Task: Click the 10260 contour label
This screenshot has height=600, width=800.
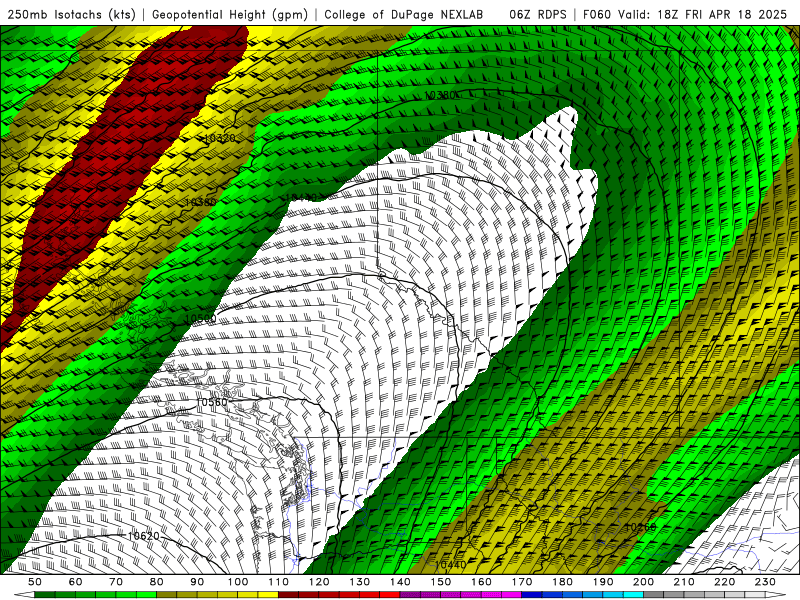Action: (x=641, y=527)
